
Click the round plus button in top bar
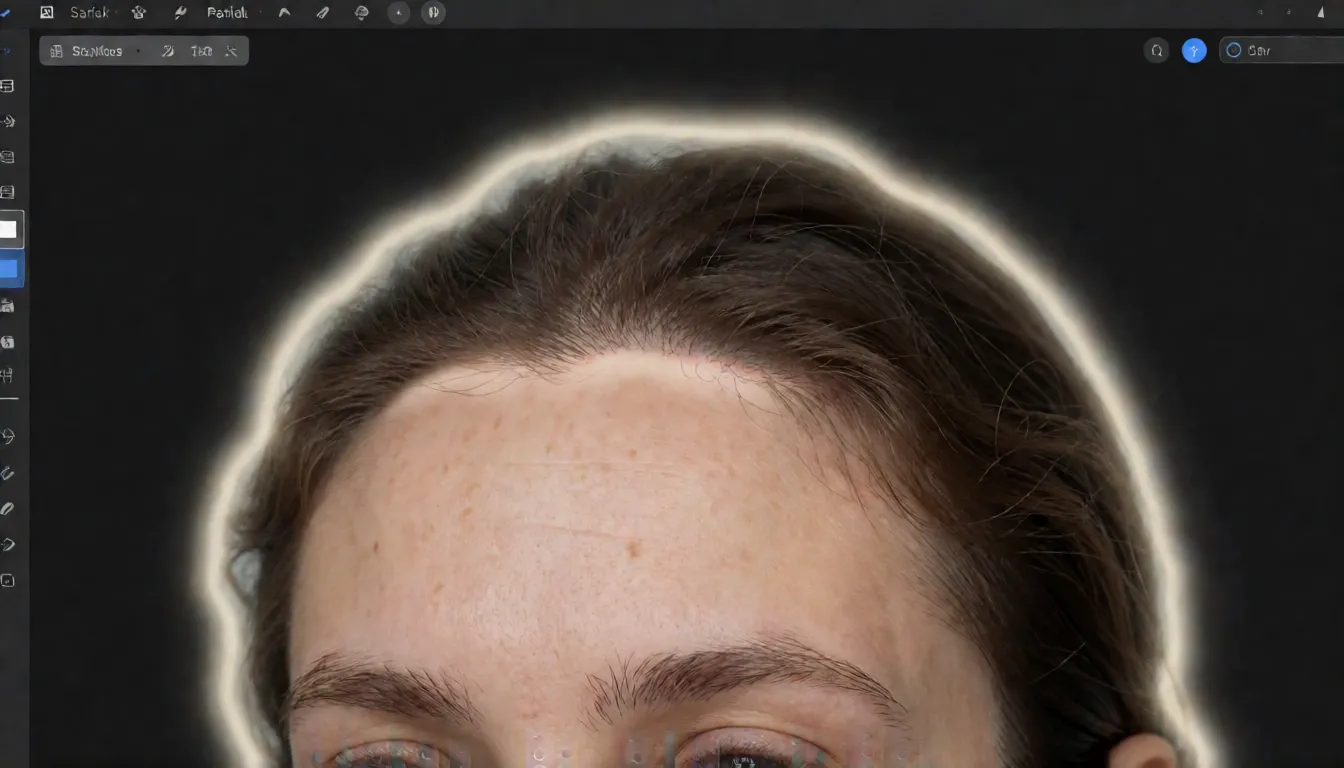click(399, 12)
